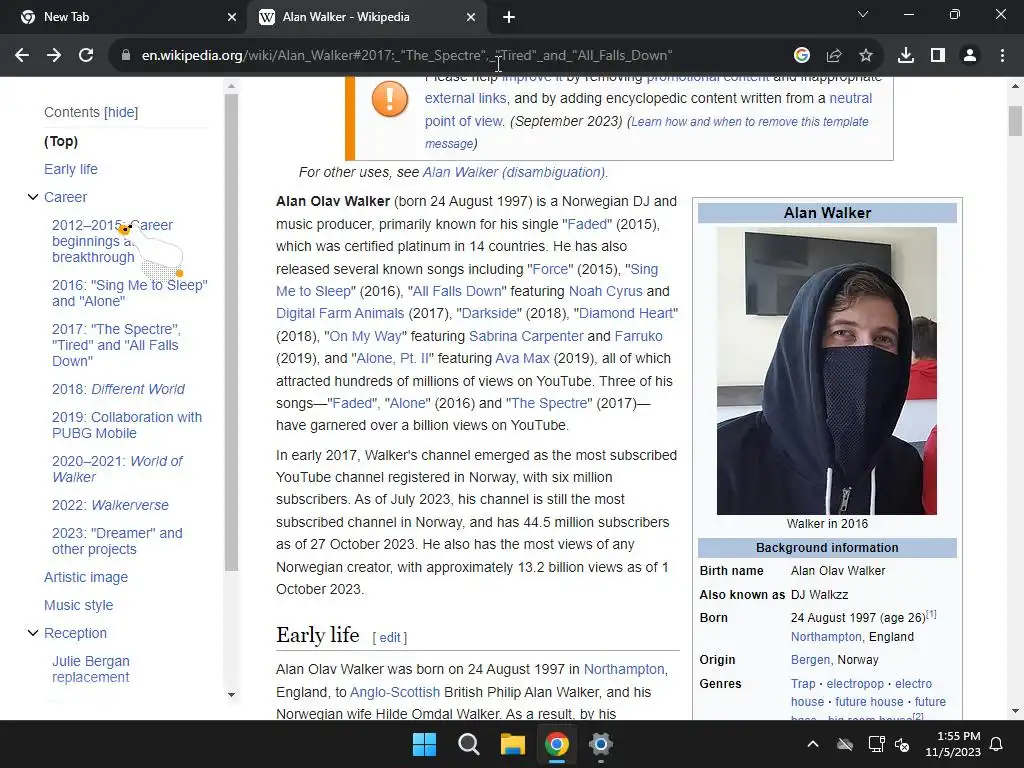Viewport: 1024px width, 768px height.
Task: Open 2023: "Dreamer" and other projects
Action: pos(117,541)
